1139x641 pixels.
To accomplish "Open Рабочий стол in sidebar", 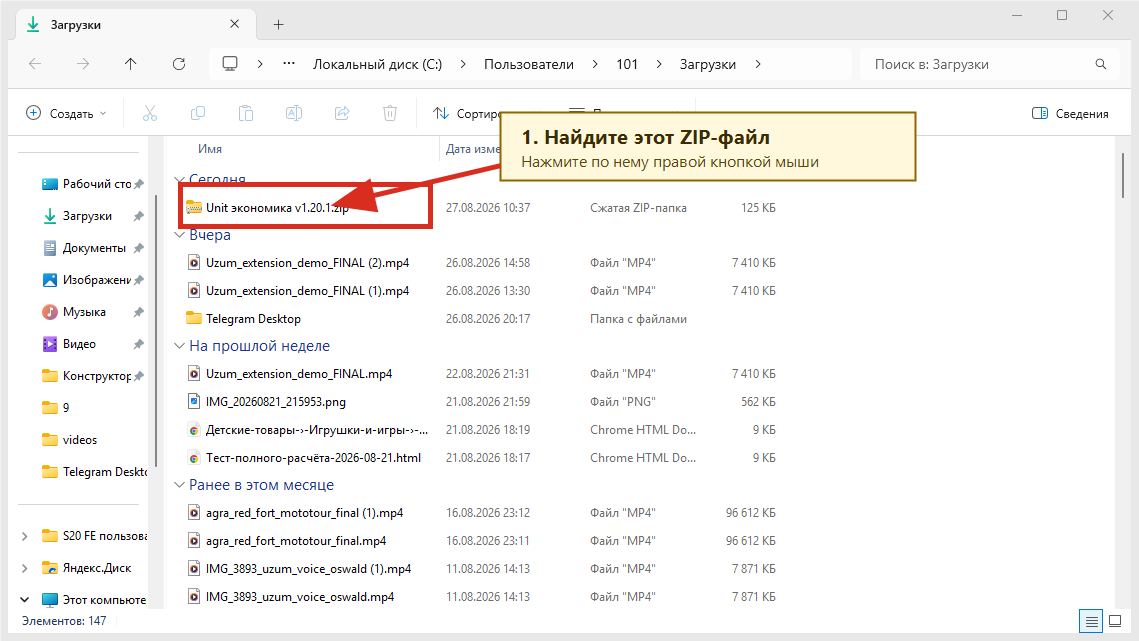I will (93, 184).
